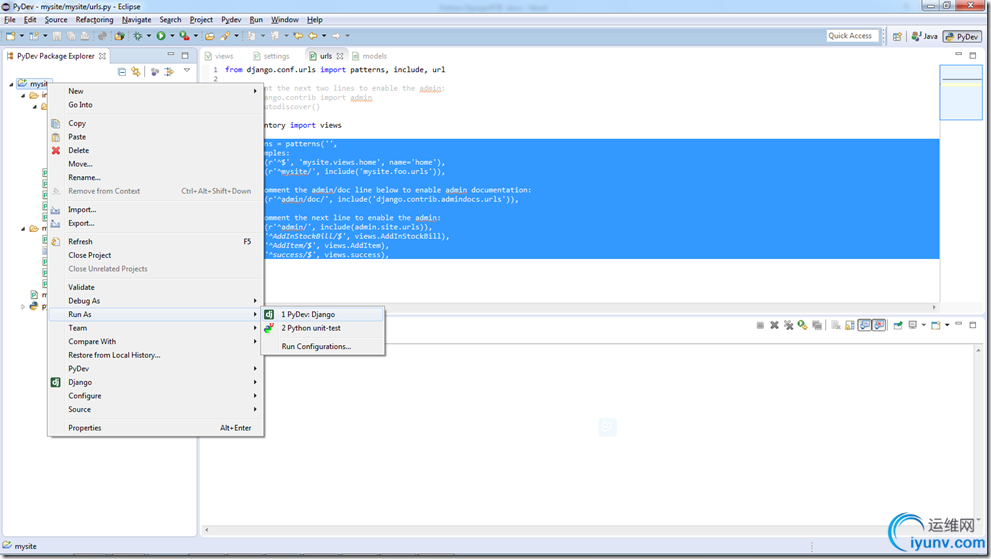Click the Open Console icon
This screenshot has height=559, width=991.
[935, 325]
